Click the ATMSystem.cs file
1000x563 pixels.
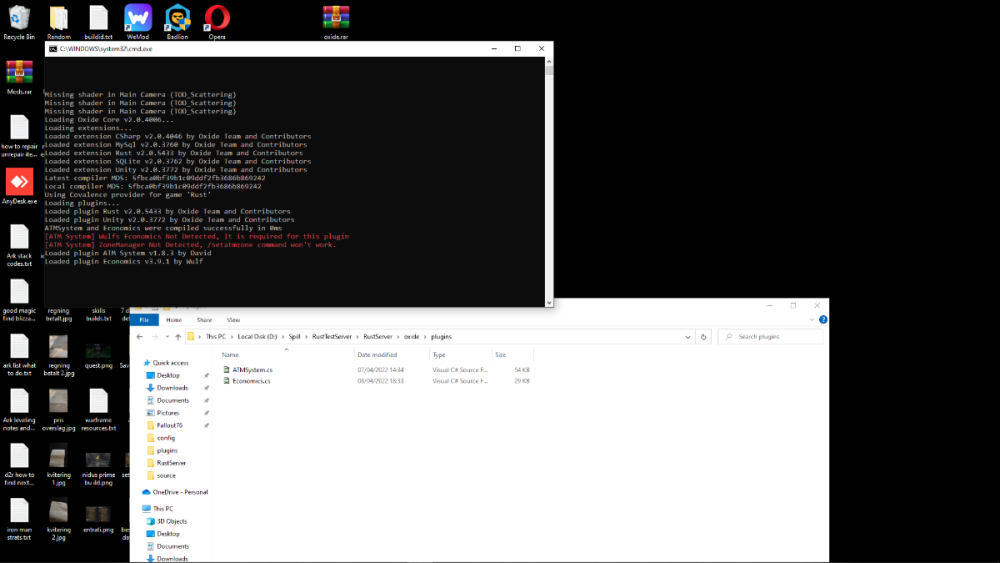click(252, 370)
